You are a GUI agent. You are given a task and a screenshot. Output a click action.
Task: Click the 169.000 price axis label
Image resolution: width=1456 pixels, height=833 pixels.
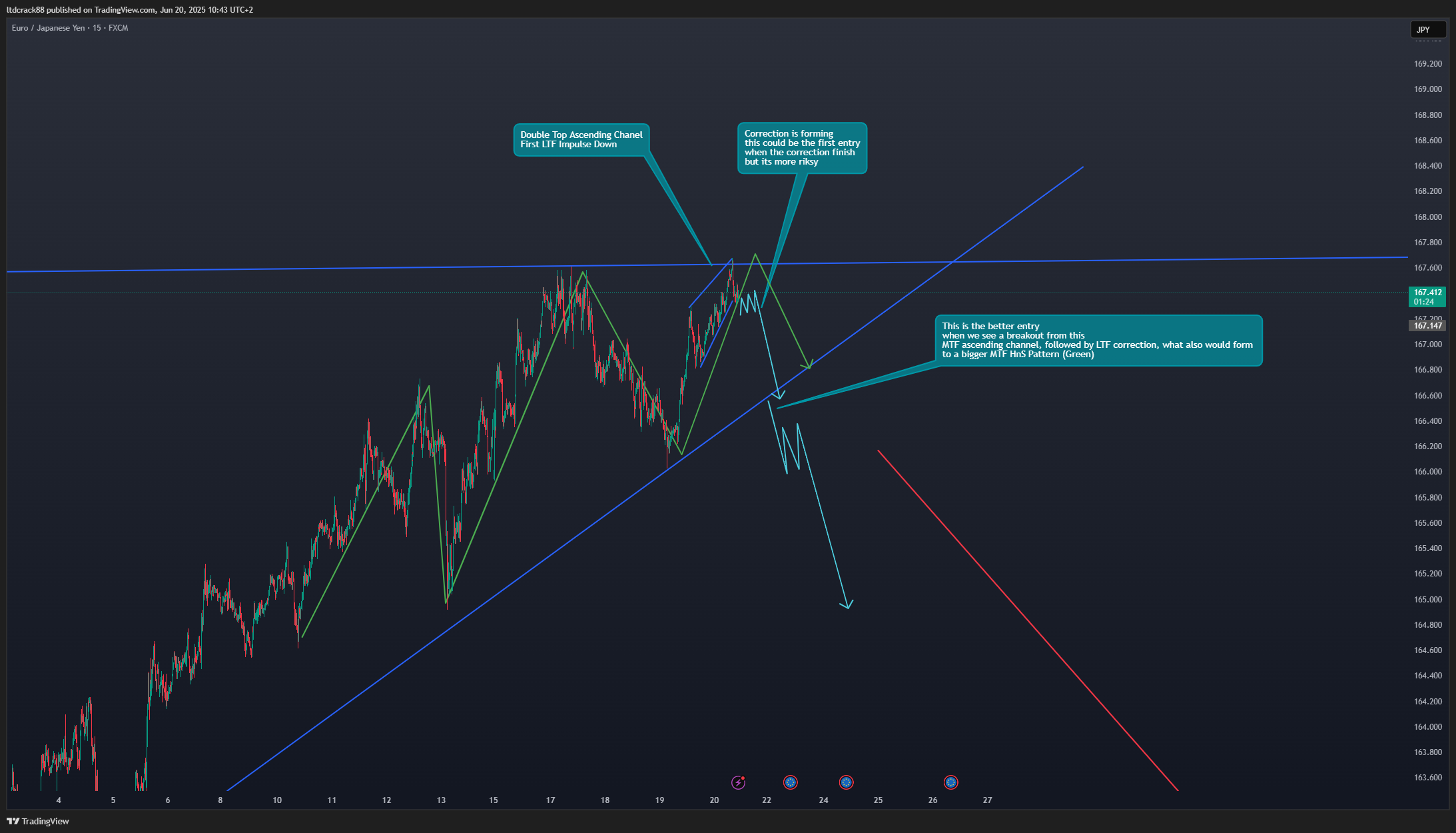click(x=1428, y=89)
